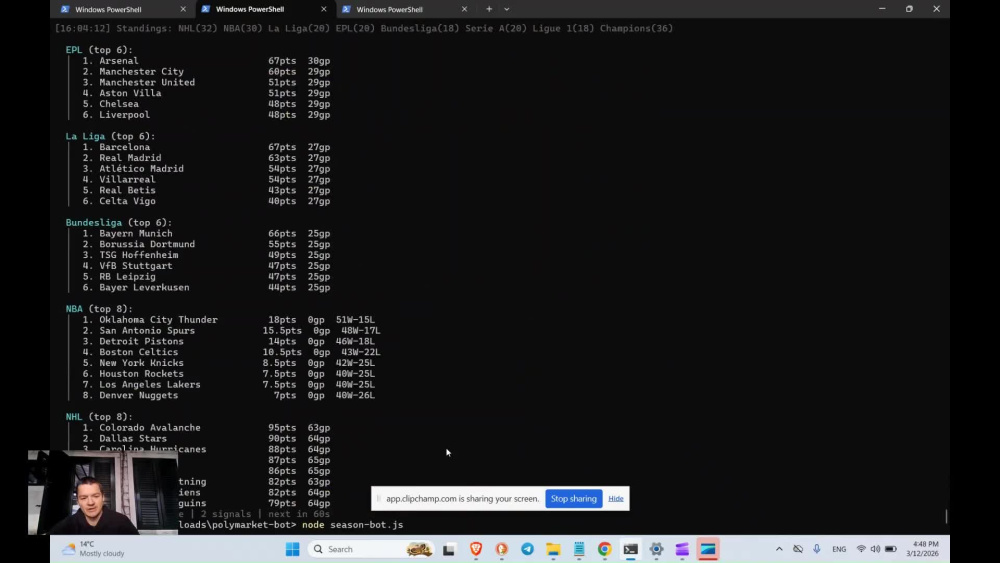Click the San Antonio Spurs row
The image size is (1000, 563).
tap(231, 330)
